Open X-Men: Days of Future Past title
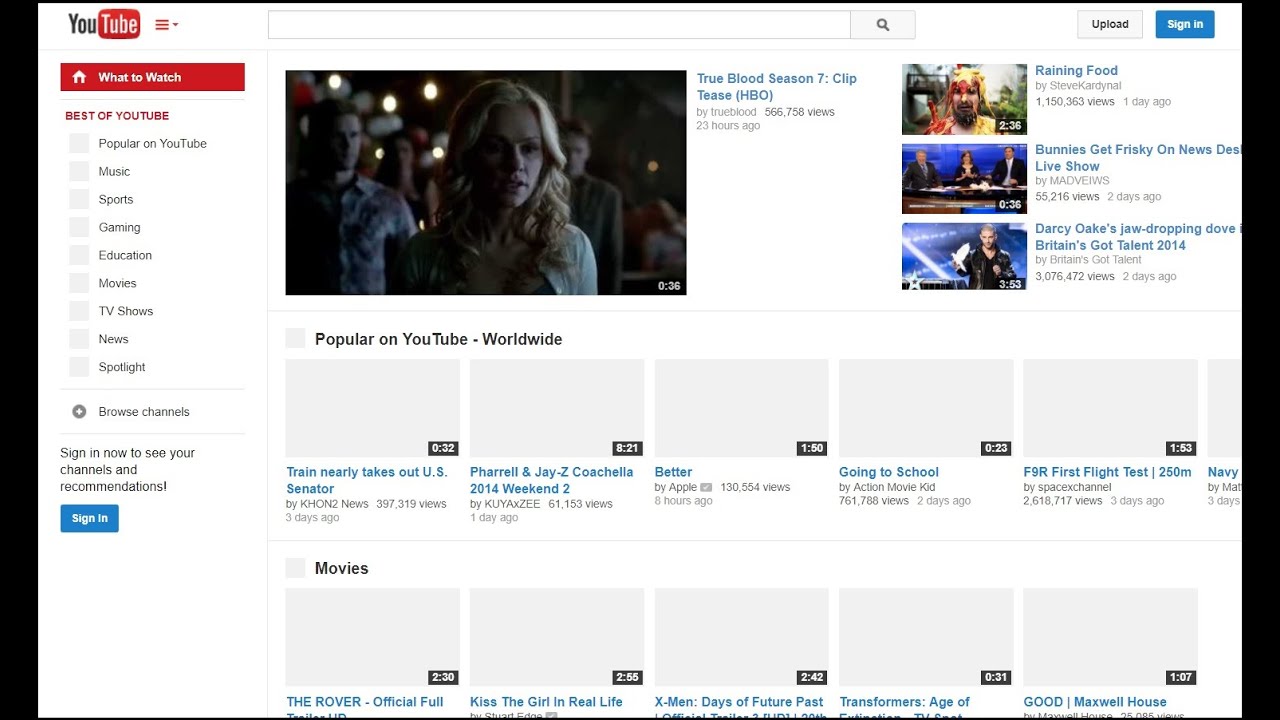Image resolution: width=1280 pixels, height=720 pixels. click(741, 707)
